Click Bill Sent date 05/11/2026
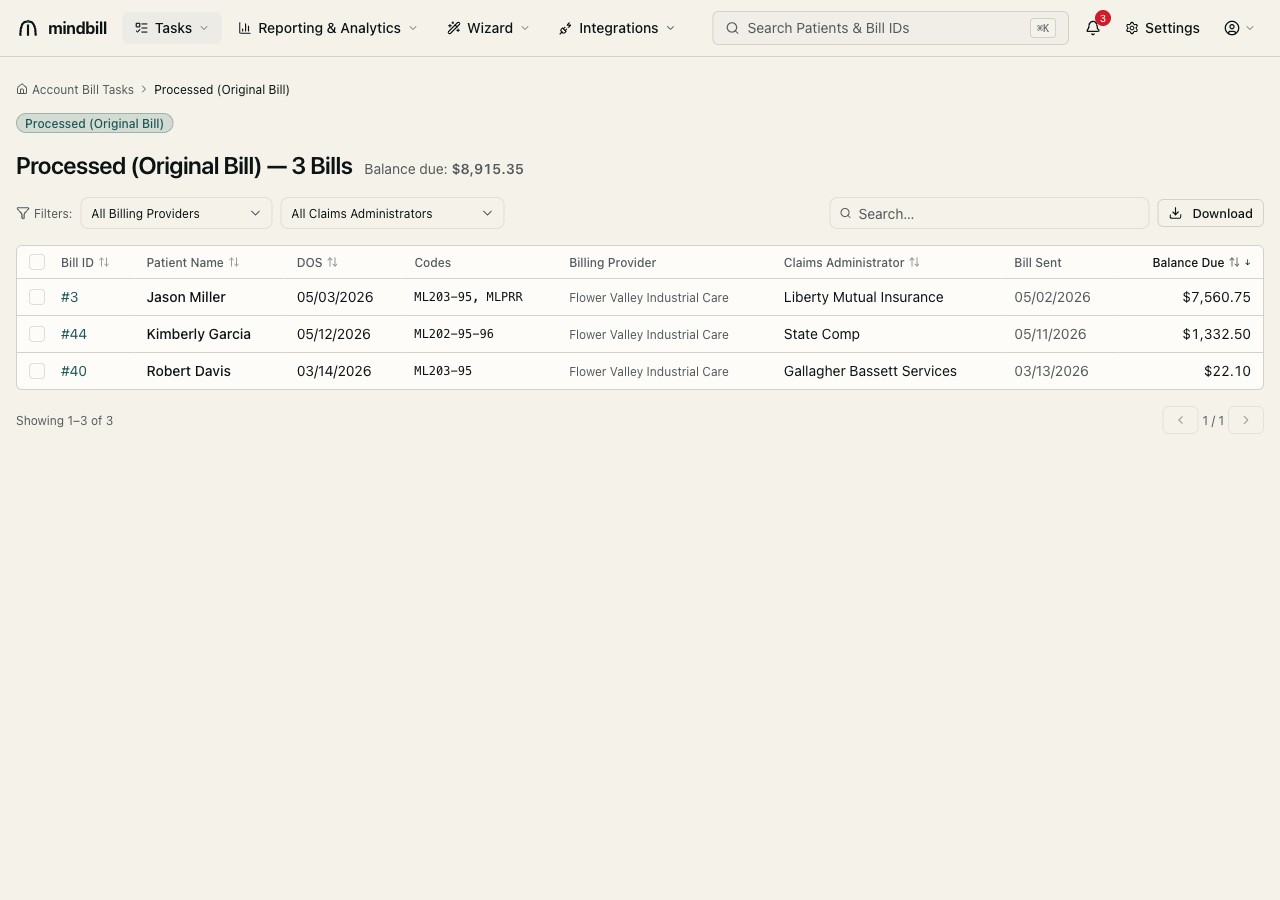The width and height of the screenshot is (1280, 900). tap(1052, 334)
